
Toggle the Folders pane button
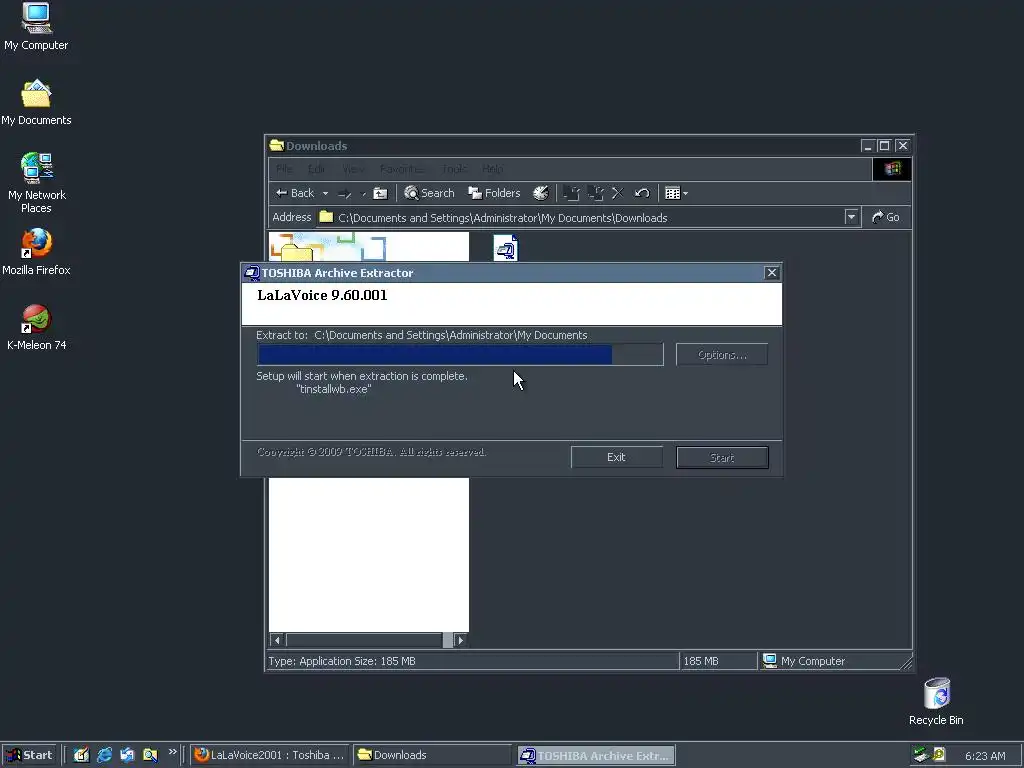[494, 193]
